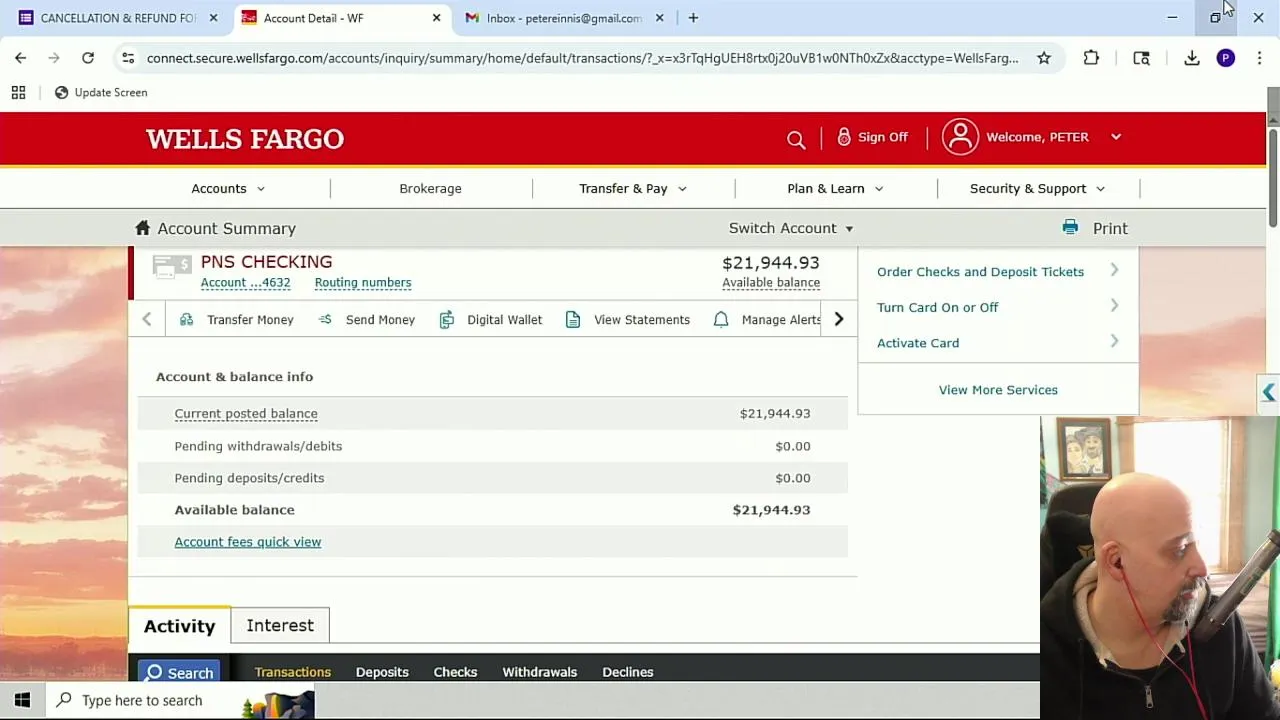Open Order Checks and Deposit Tickets chevron
This screenshot has height=720, width=1280.
click(1114, 271)
